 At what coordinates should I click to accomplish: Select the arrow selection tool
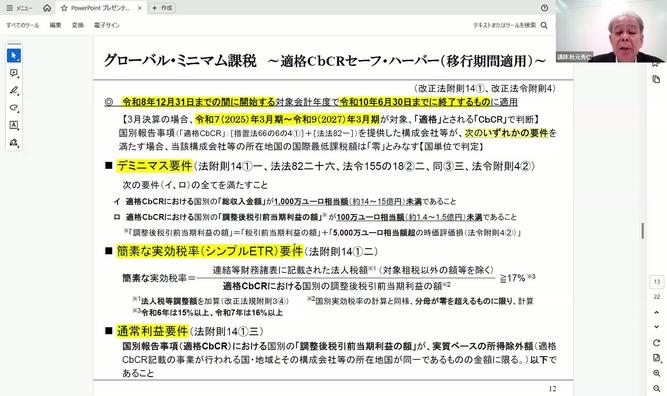click(14, 56)
